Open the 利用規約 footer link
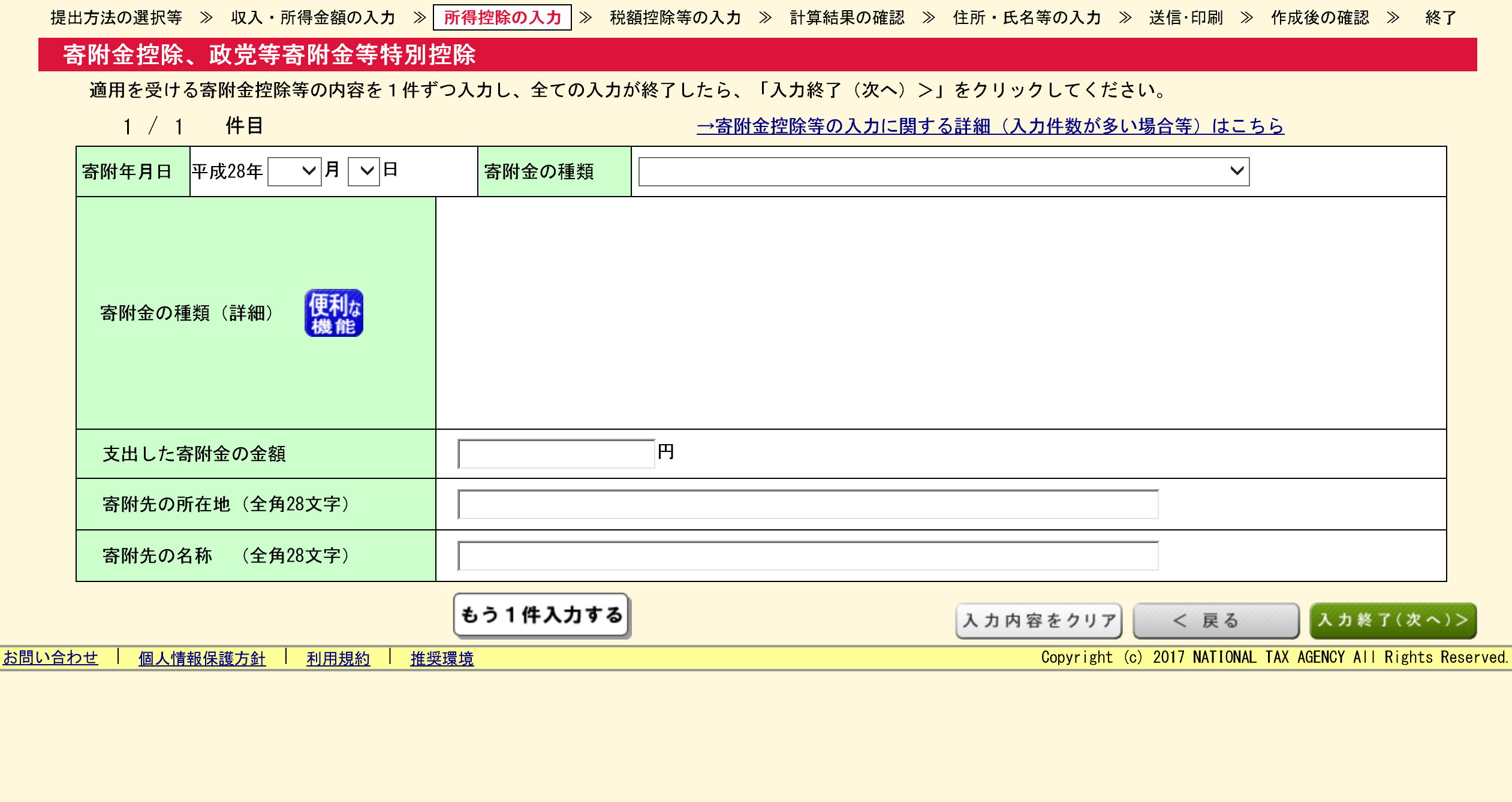1512x802 pixels. coord(338,658)
